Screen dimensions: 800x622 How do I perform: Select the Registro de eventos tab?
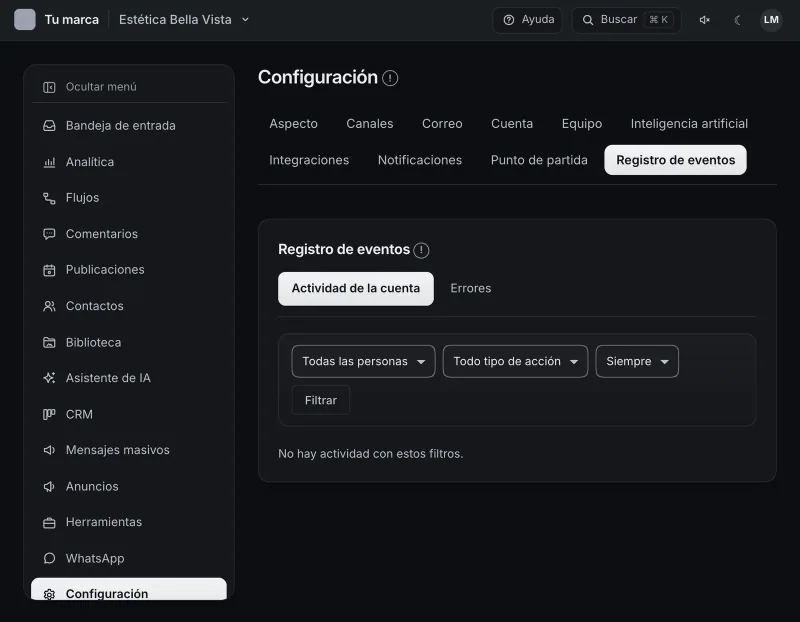676,160
